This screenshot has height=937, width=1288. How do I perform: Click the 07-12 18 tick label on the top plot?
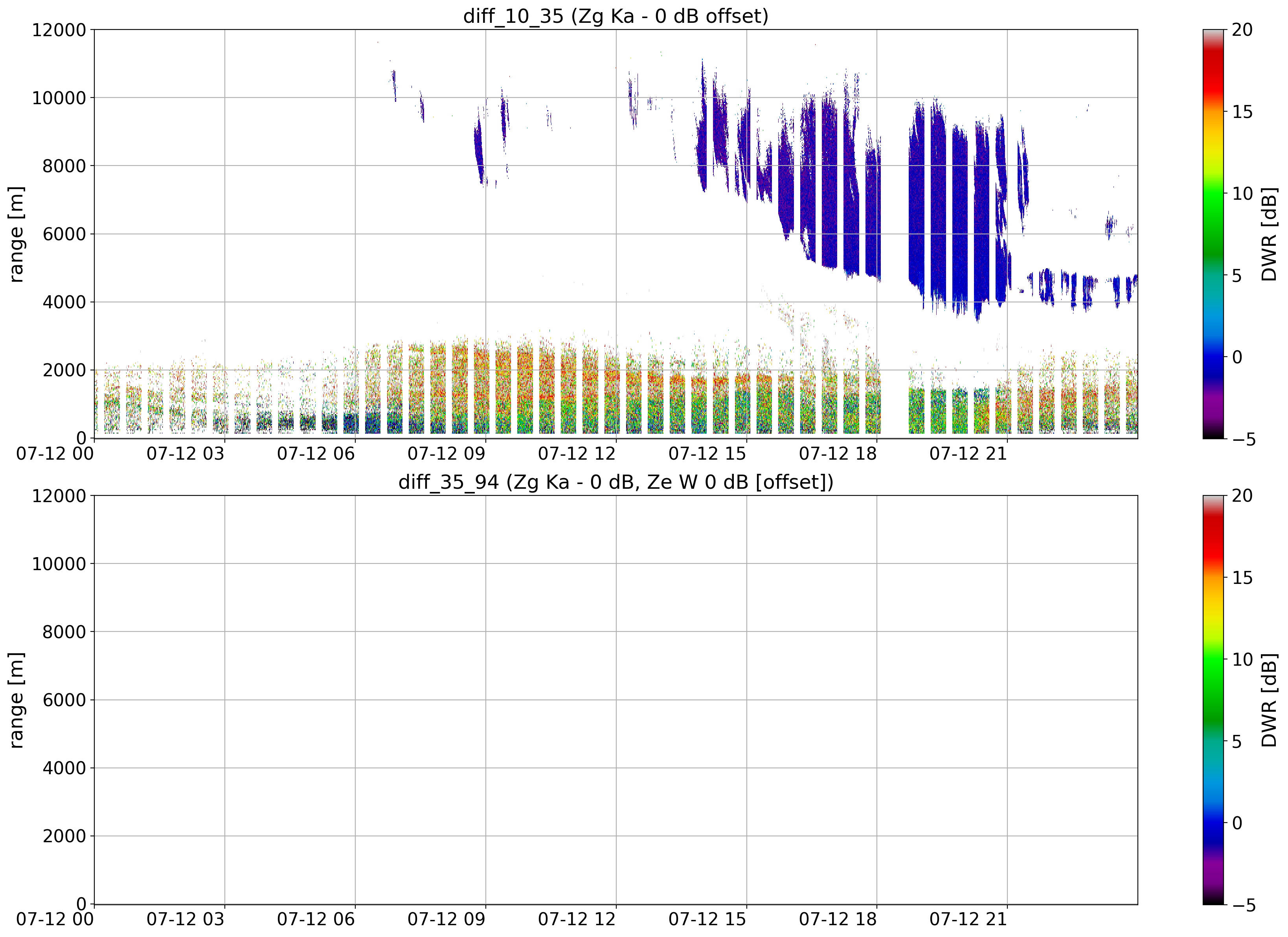(x=838, y=453)
